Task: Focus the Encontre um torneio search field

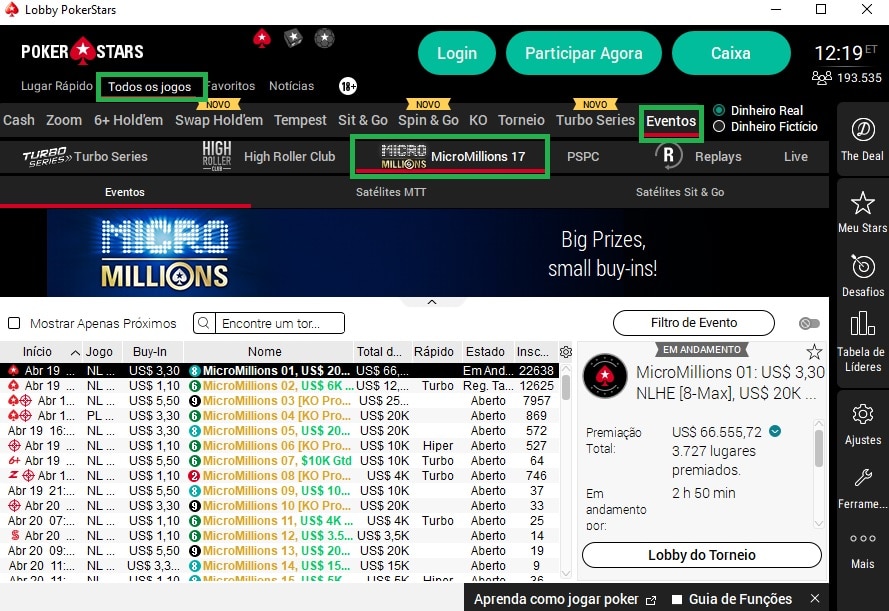Action: [x=280, y=323]
